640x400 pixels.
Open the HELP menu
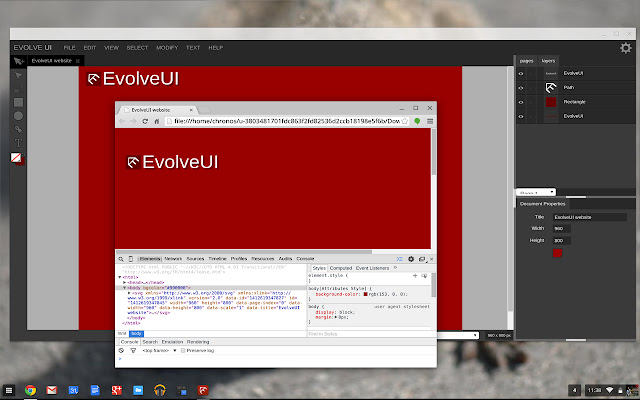pos(216,48)
